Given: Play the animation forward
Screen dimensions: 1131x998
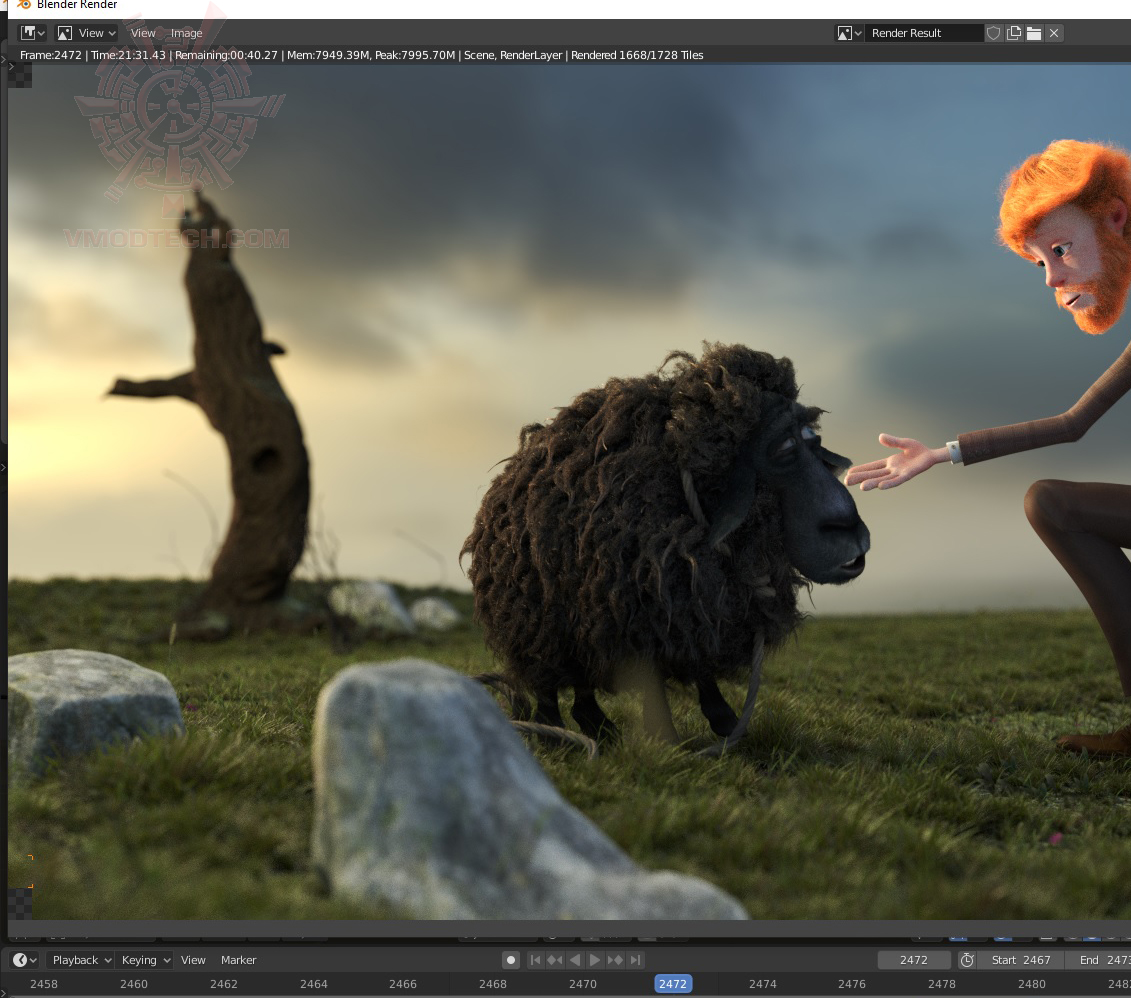Looking at the screenshot, I should point(594,960).
